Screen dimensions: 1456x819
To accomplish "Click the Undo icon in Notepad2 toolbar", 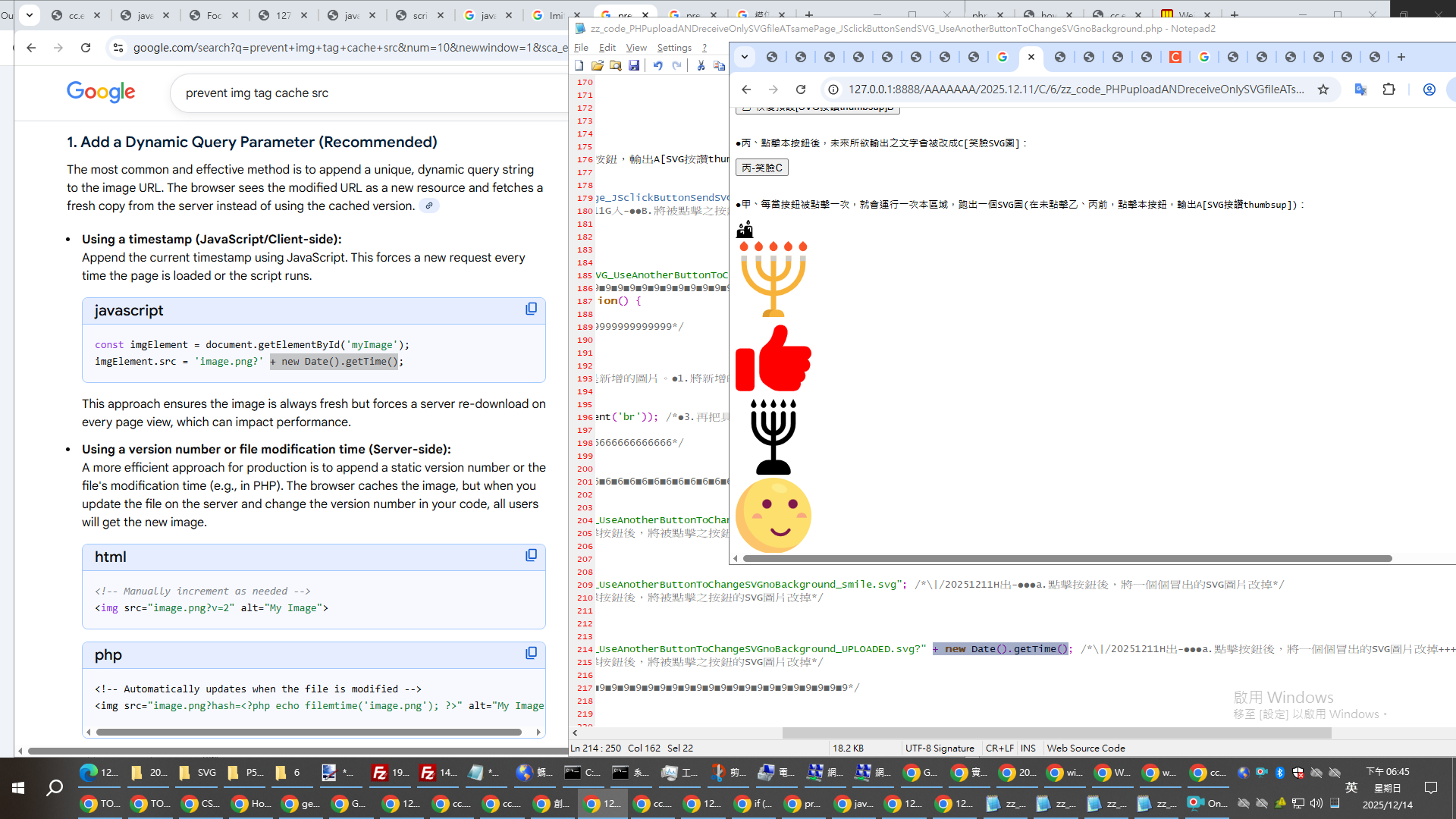I will (657, 66).
